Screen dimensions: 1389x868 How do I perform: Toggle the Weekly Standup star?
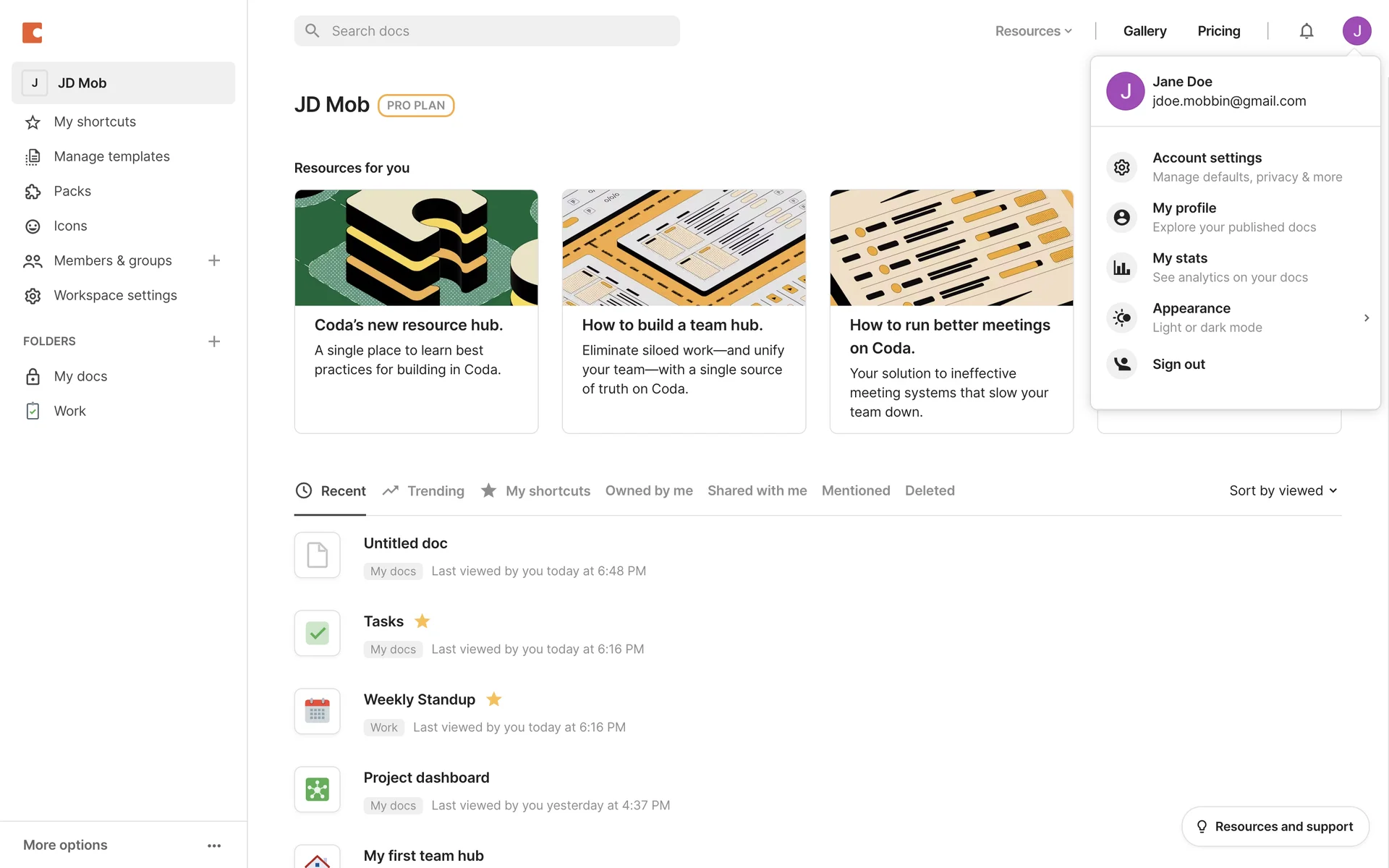click(494, 699)
